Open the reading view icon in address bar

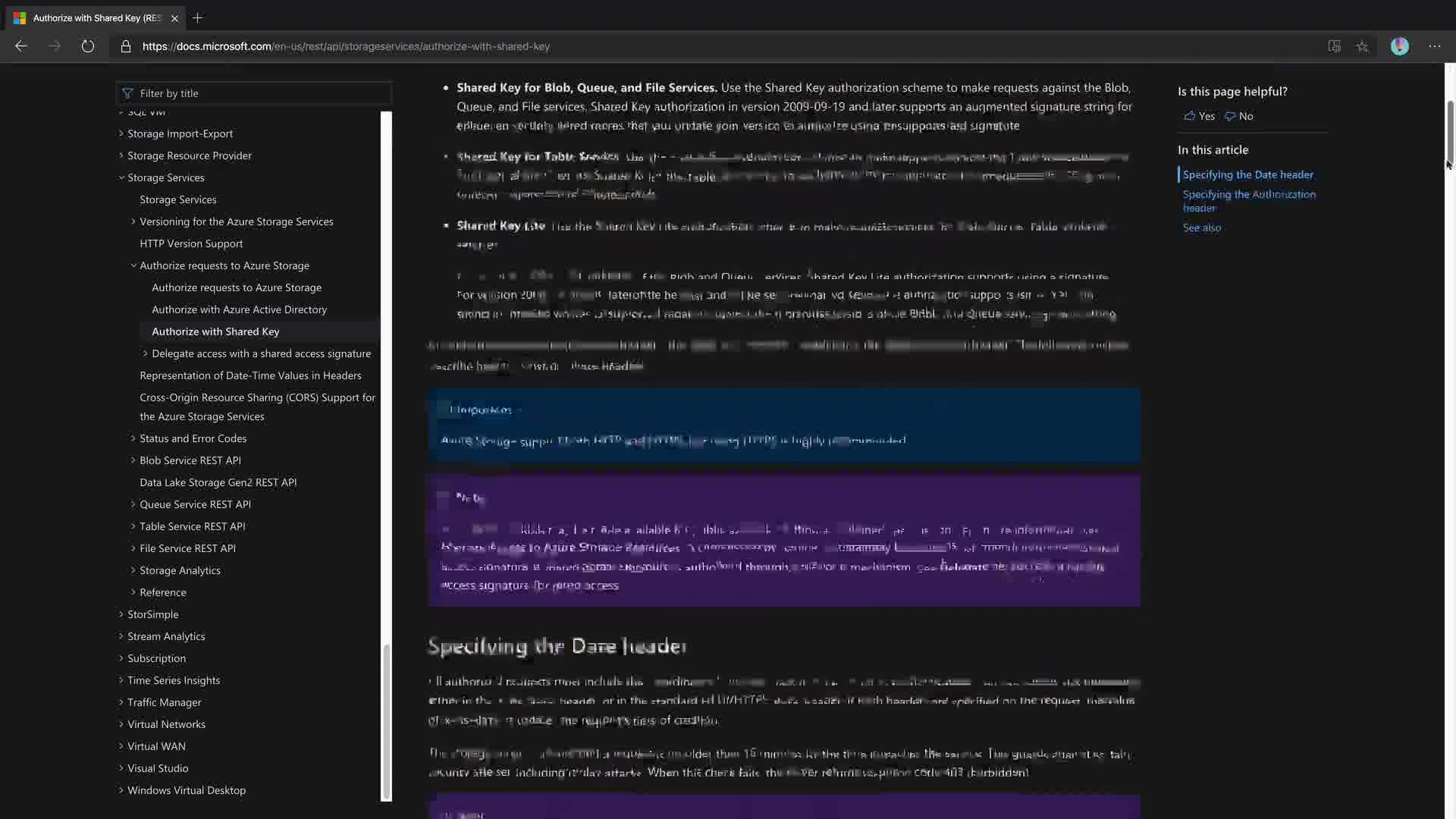1335,46
